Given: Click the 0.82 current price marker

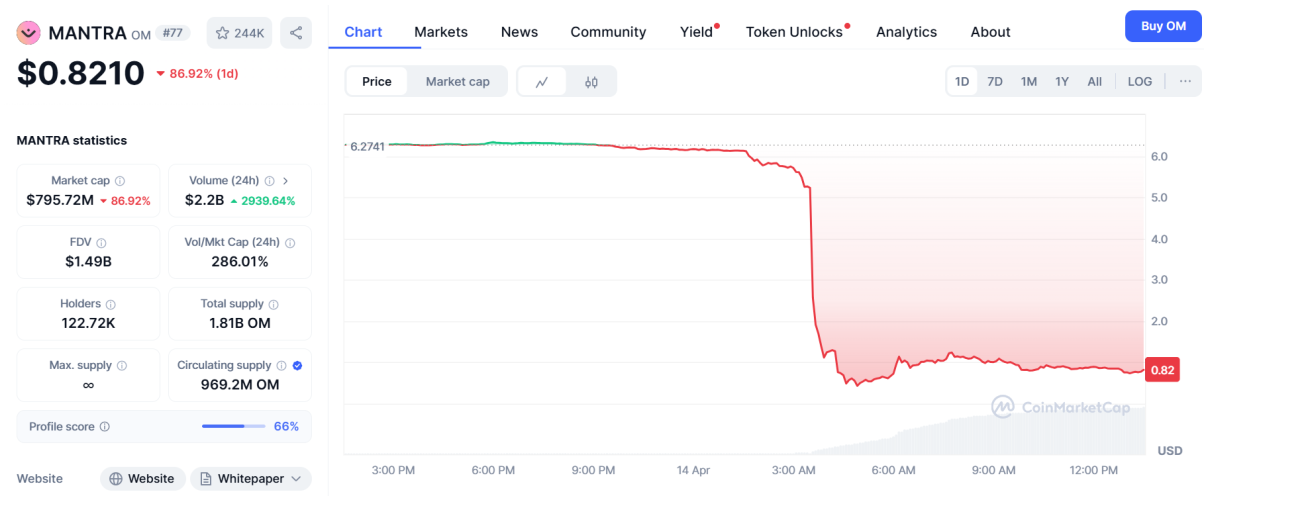Looking at the screenshot, I should pos(1162,370).
